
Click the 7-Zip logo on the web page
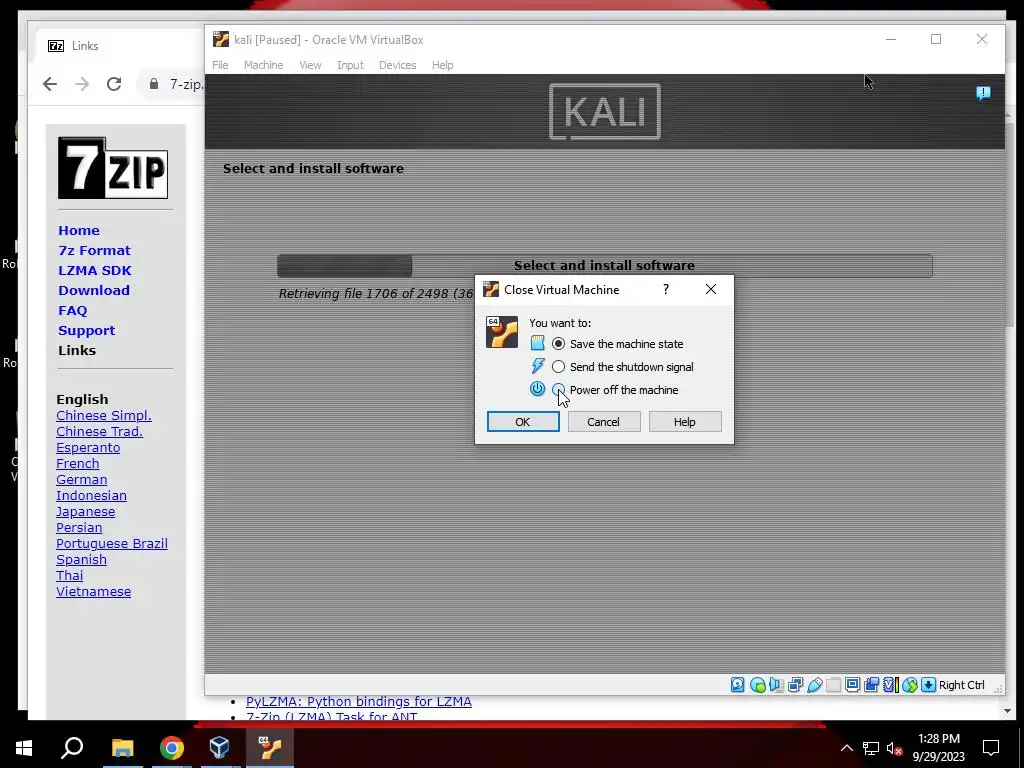coord(113,168)
